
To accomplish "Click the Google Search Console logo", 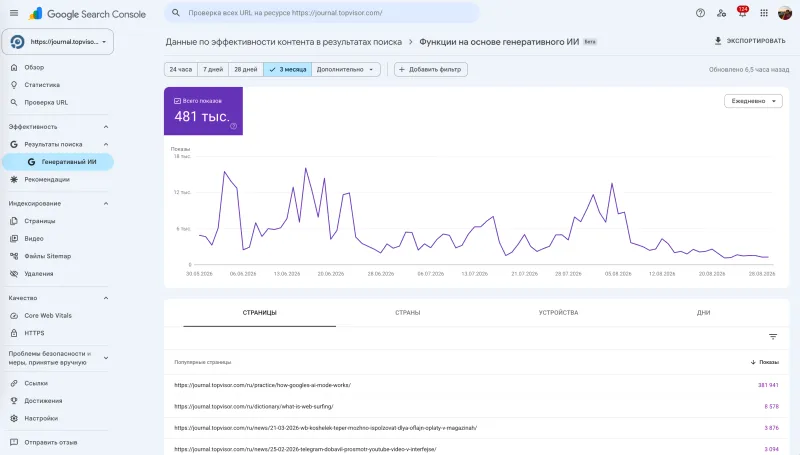I will (87, 14).
